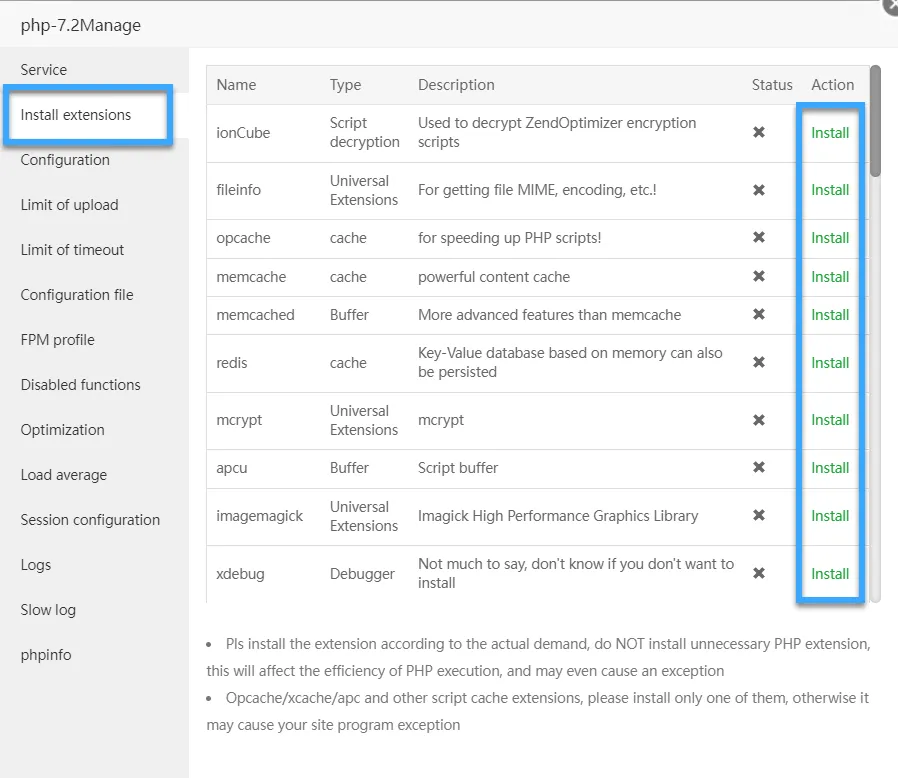View Load average section
The width and height of the screenshot is (898, 778).
(x=64, y=475)
